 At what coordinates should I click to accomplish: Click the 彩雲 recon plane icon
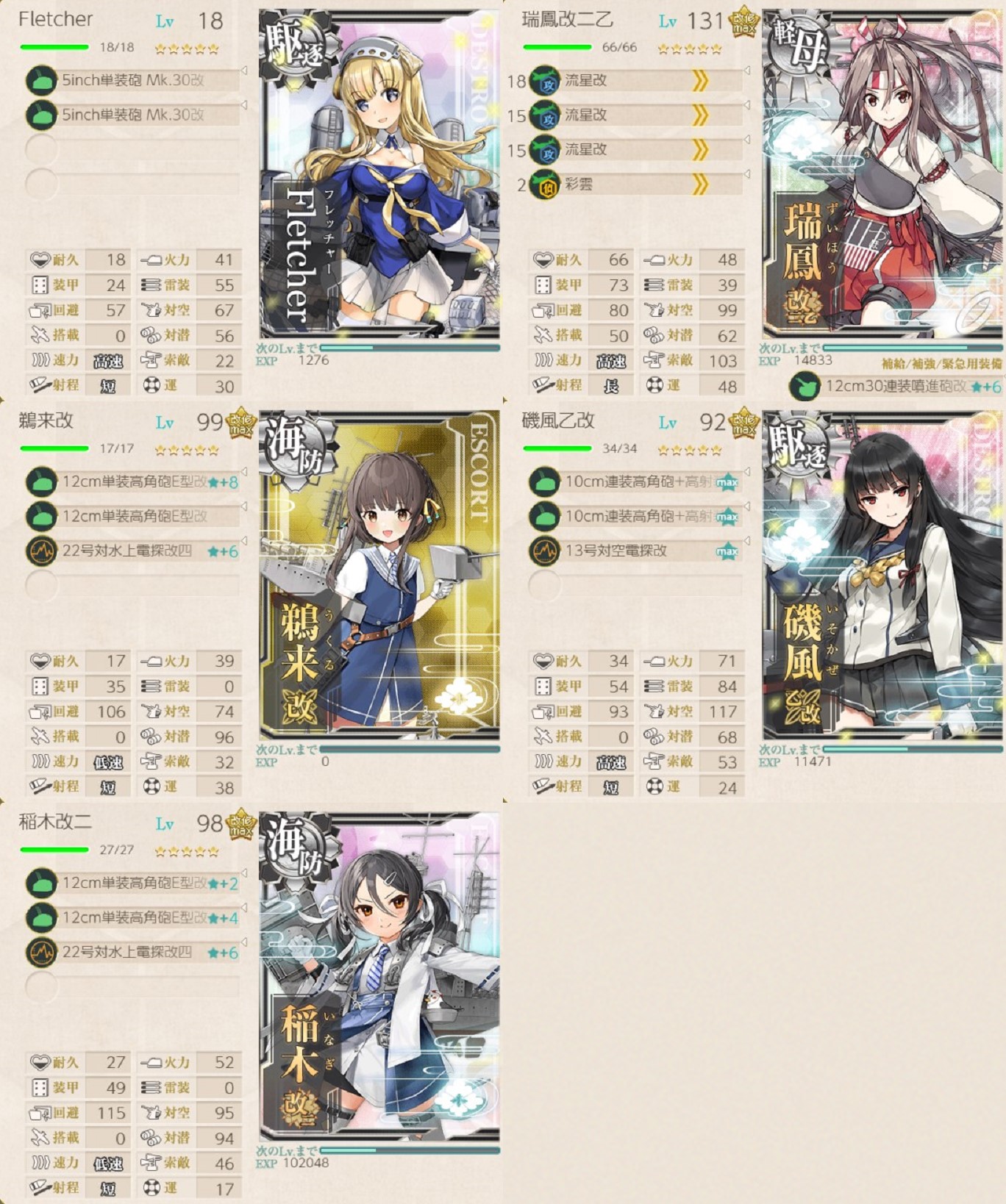pos(545,184)
